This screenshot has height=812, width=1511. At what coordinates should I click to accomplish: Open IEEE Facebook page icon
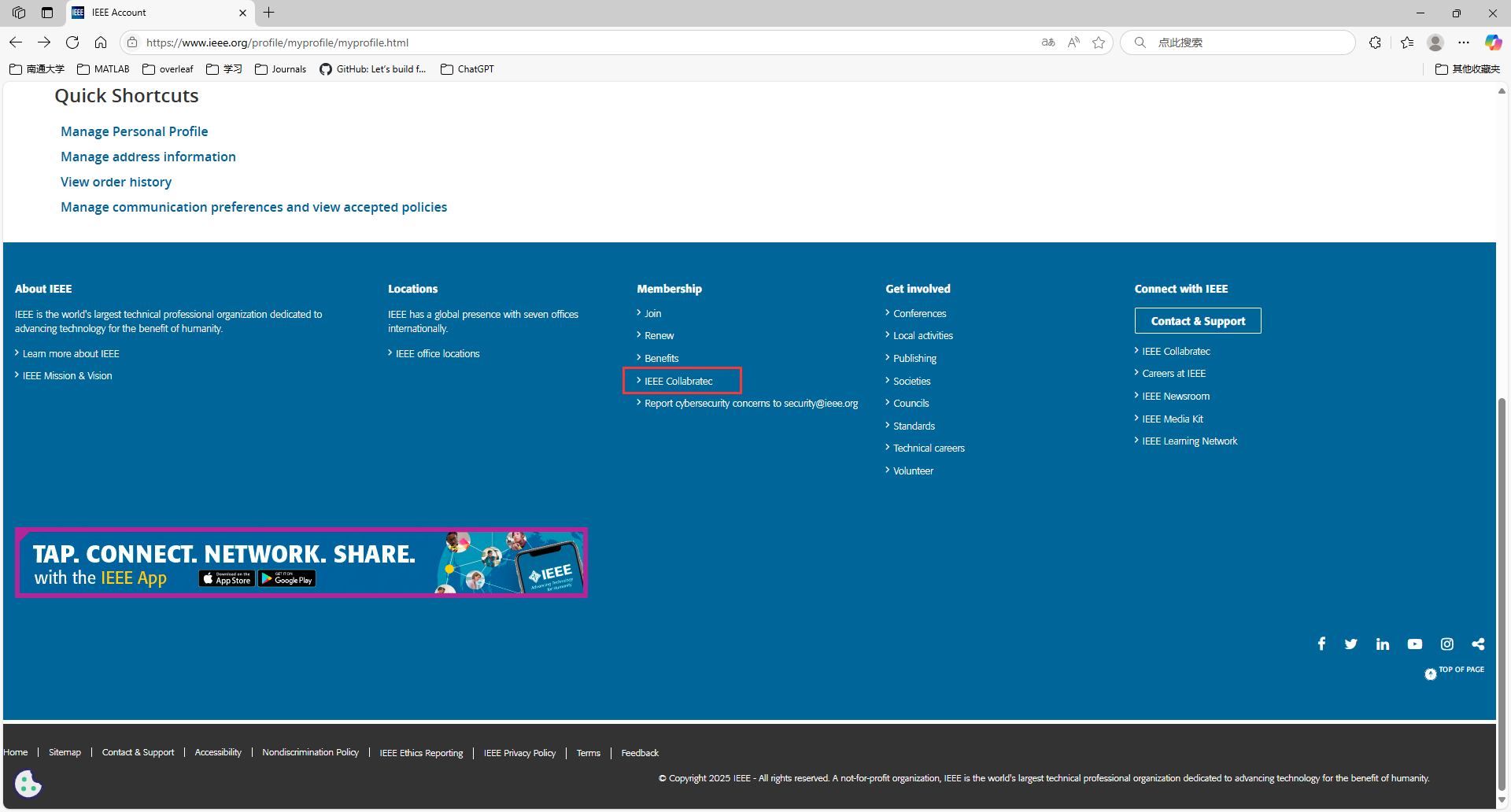(x=1321, y=644)
